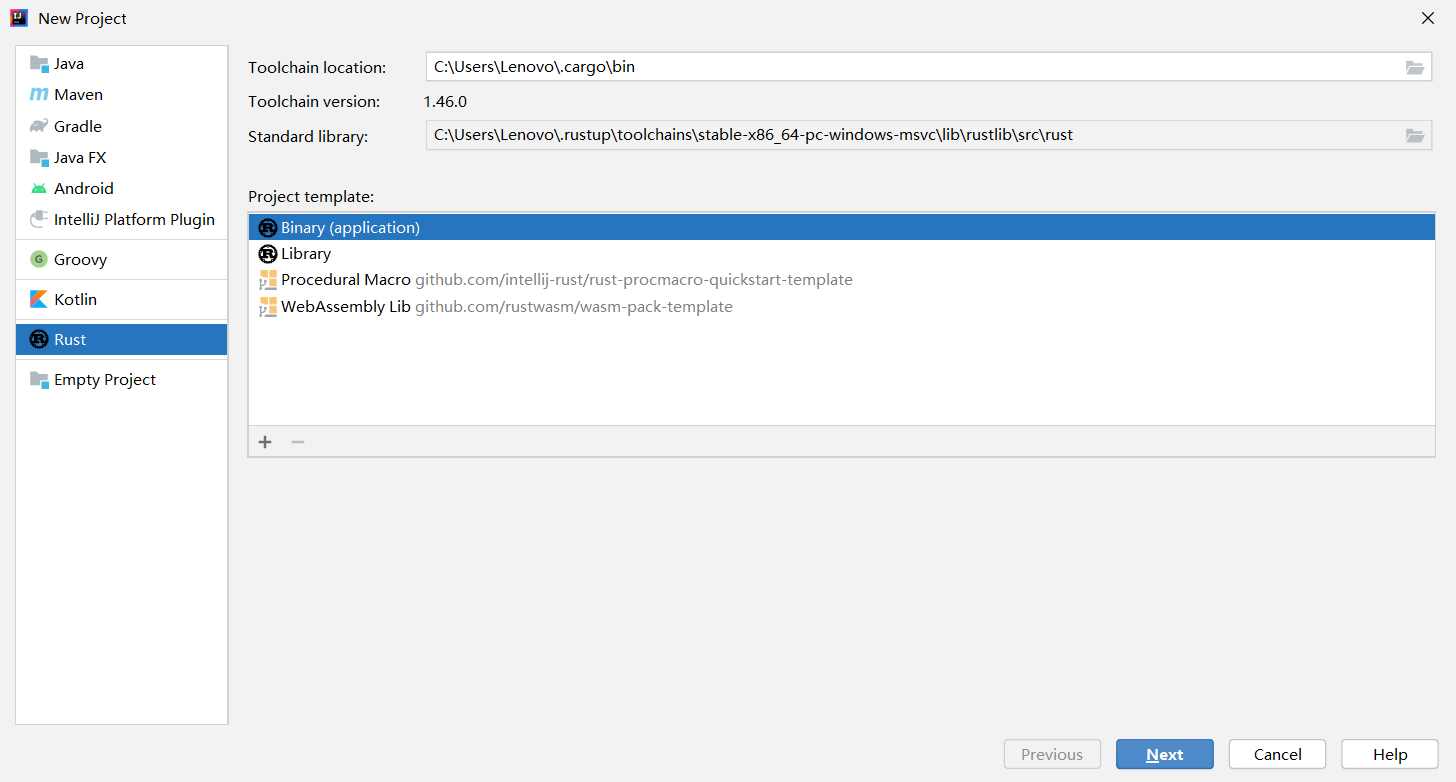Remove template with the minus button
Image resolution: width=1456 pixels, height=782 pixels.
(x=297, y=442)
